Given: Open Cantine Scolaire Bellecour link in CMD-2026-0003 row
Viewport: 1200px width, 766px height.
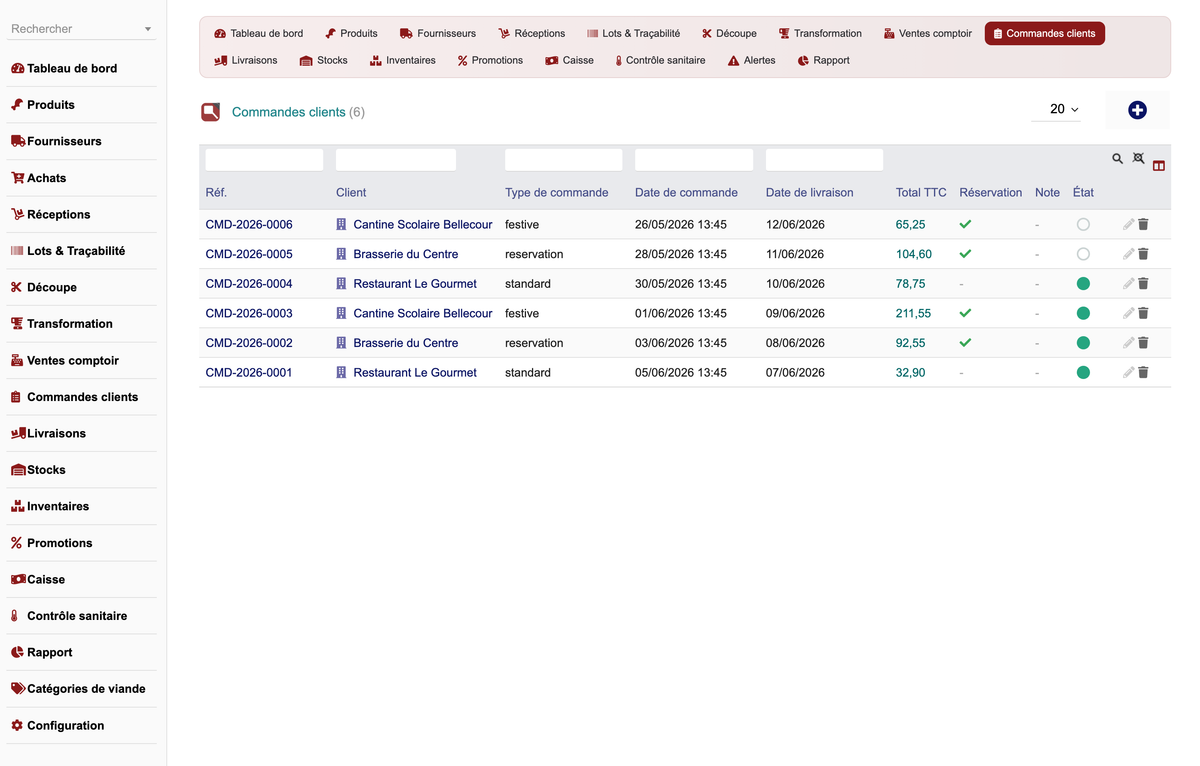Looking at the screenshot, I should [423, 313].
